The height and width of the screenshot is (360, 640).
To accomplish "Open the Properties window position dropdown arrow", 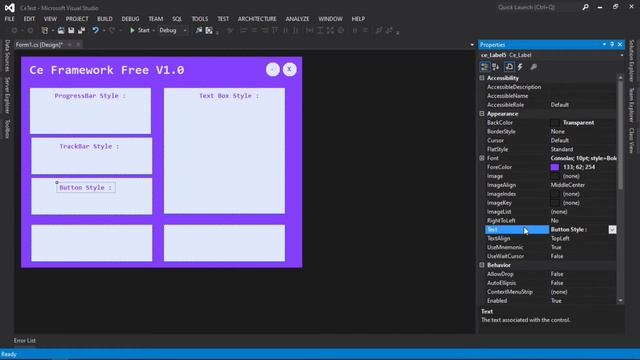I will point(604,44).
